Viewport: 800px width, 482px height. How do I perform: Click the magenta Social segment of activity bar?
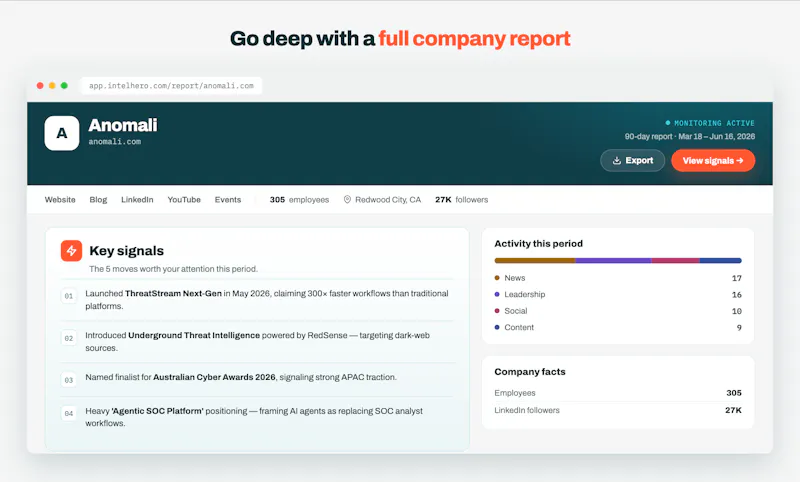675,261
